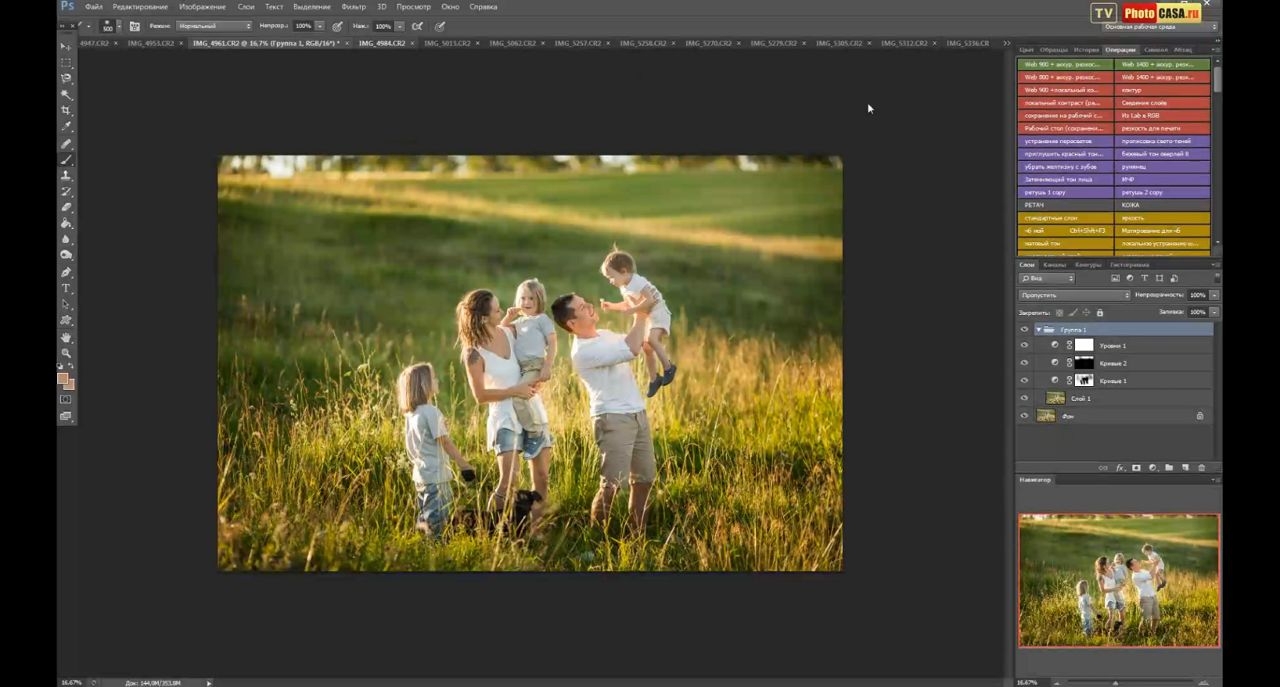Select the Type tool
This screenshot has height=687, width=1280.
(66, 288)
